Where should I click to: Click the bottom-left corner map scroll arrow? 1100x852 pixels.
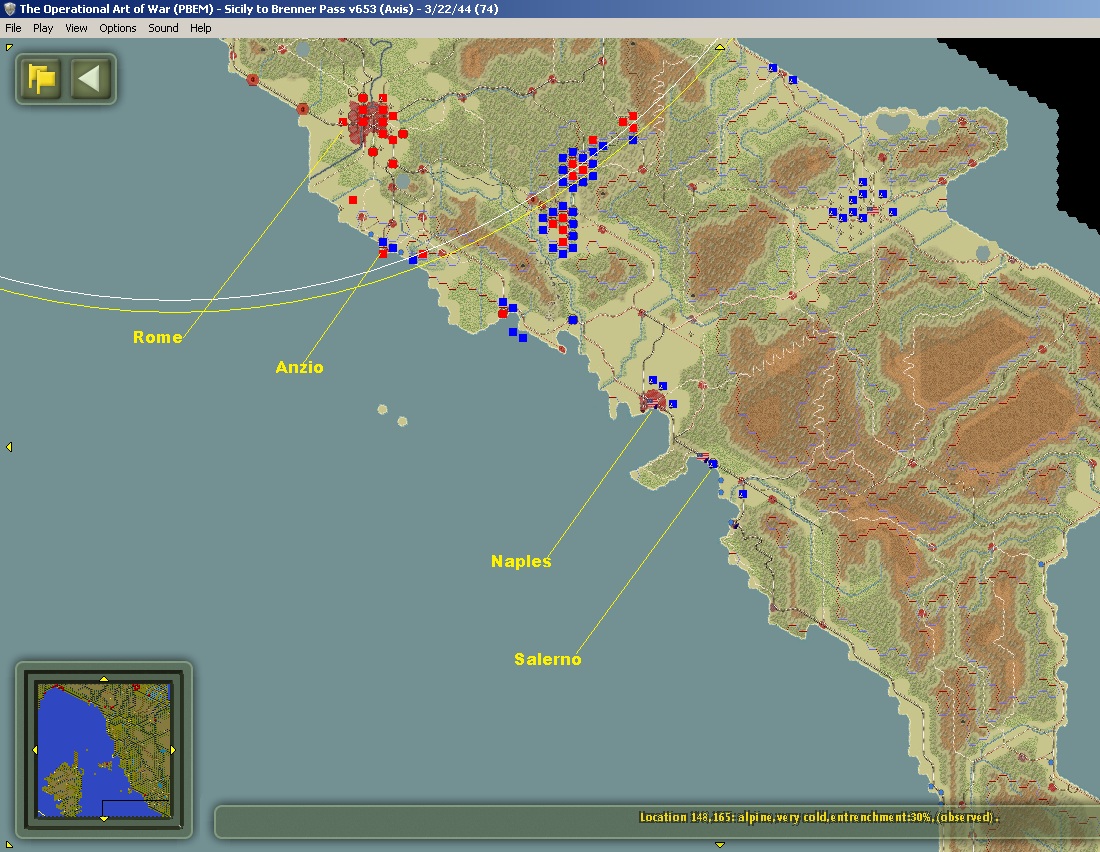9,845
